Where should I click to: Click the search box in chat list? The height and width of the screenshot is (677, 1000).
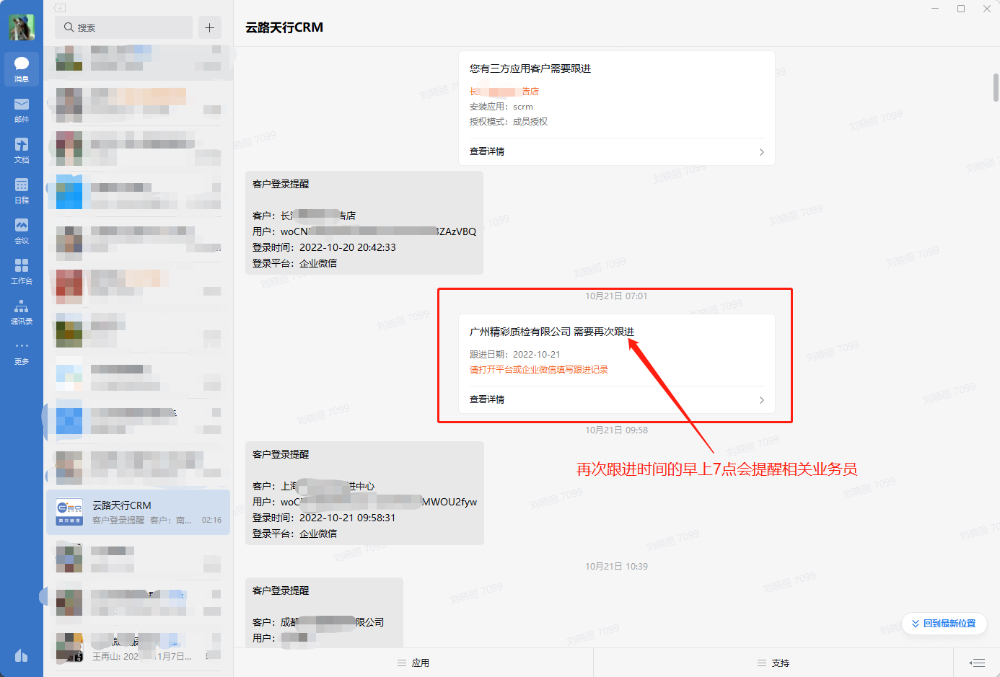point(124,27)
